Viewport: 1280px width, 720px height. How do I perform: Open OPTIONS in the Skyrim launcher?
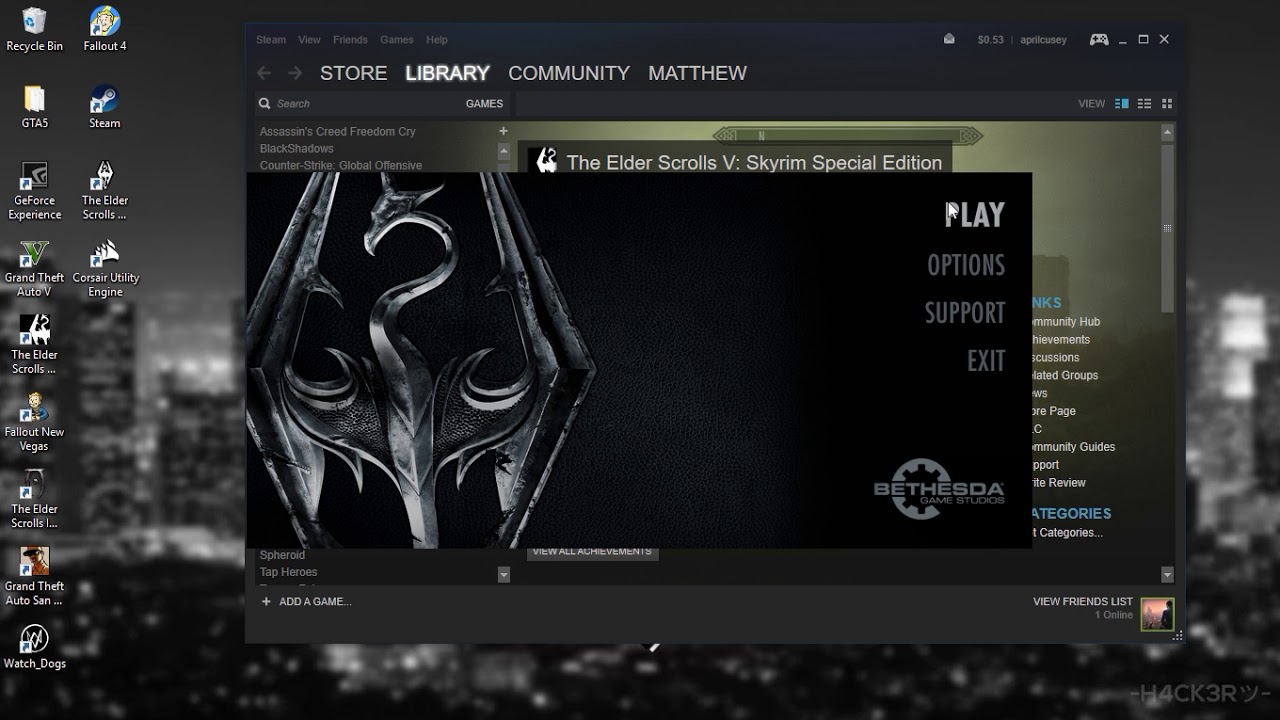click(x=966, y=265)
